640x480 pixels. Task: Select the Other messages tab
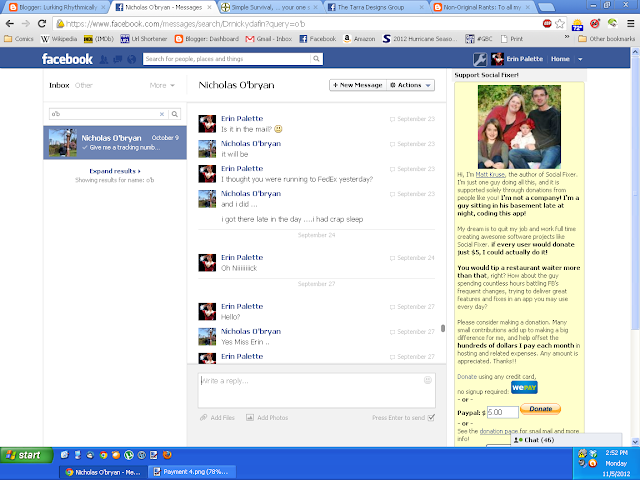(84, 85)
